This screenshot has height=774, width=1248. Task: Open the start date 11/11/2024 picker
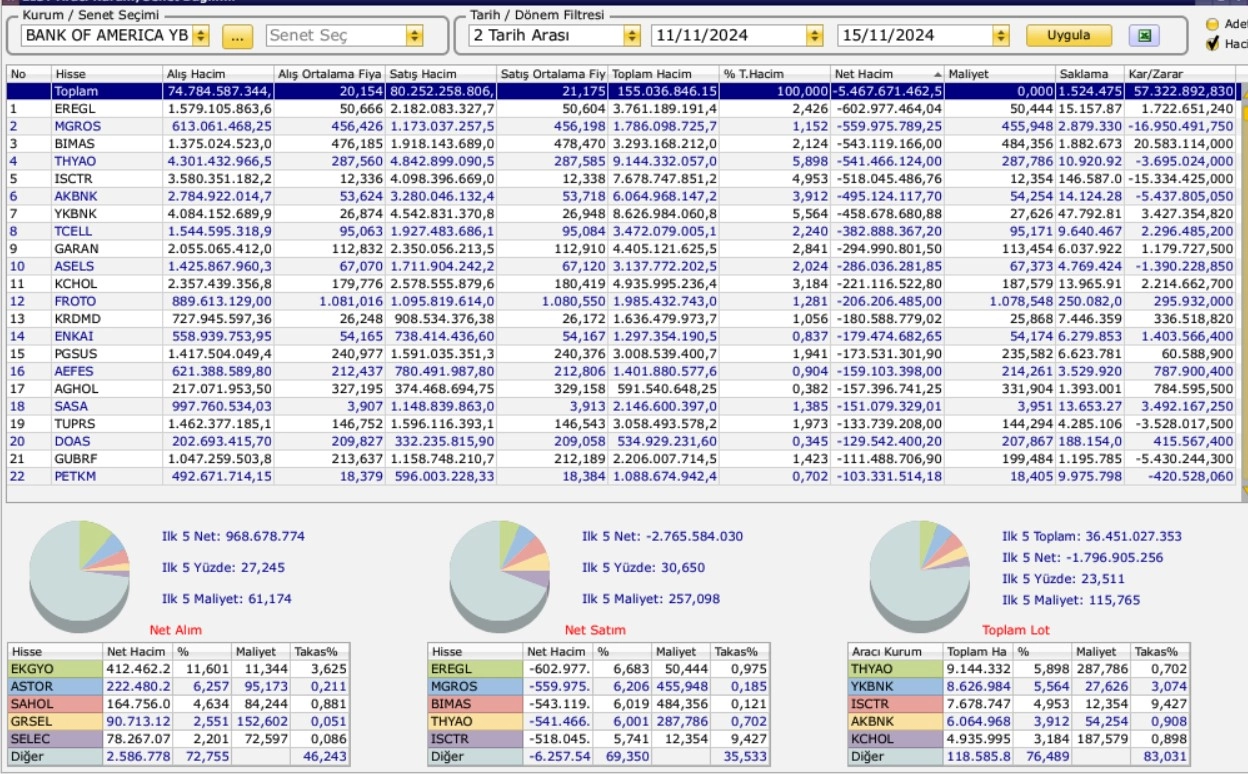[x=815, y=36]
